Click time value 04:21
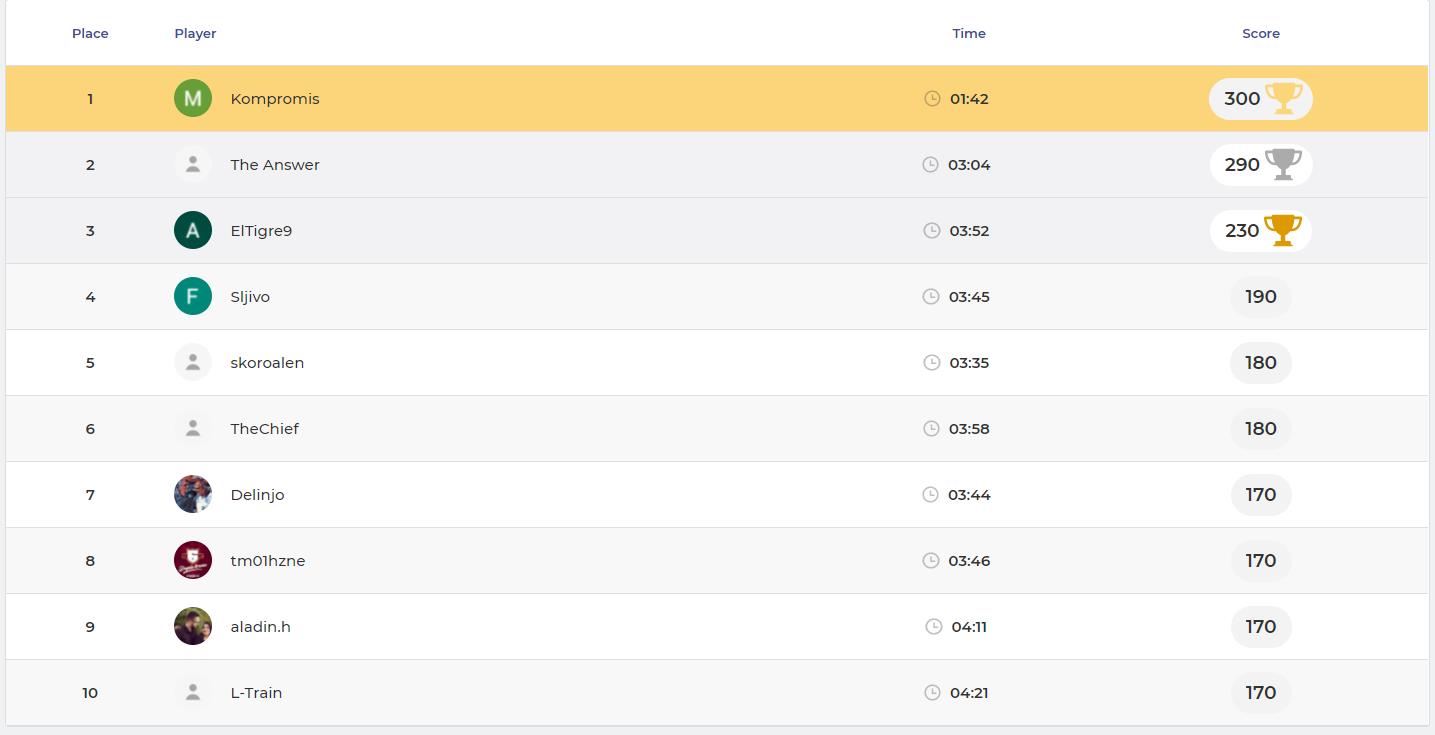1435x735 pixels. (x=969, y=693)
